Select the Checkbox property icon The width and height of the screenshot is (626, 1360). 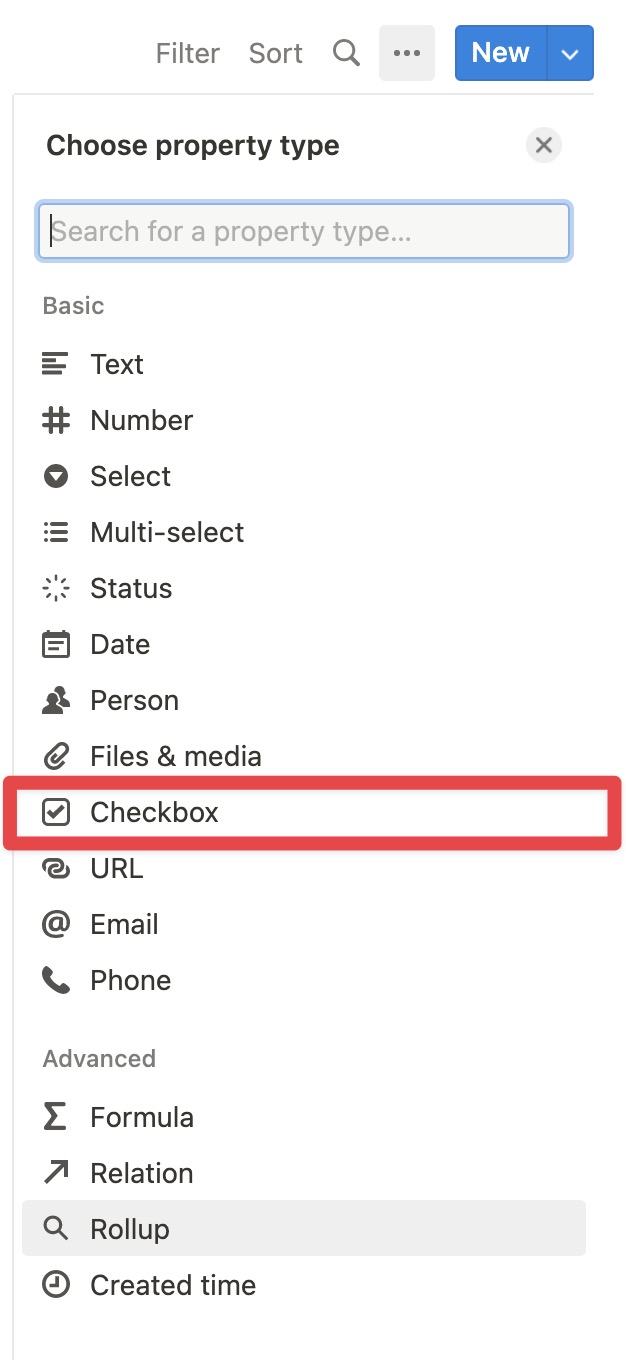(x=56, y=813)
